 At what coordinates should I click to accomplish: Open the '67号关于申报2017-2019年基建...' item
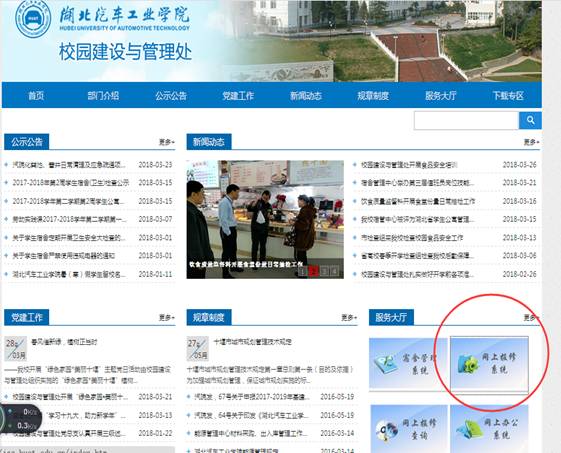coord(252,396)
